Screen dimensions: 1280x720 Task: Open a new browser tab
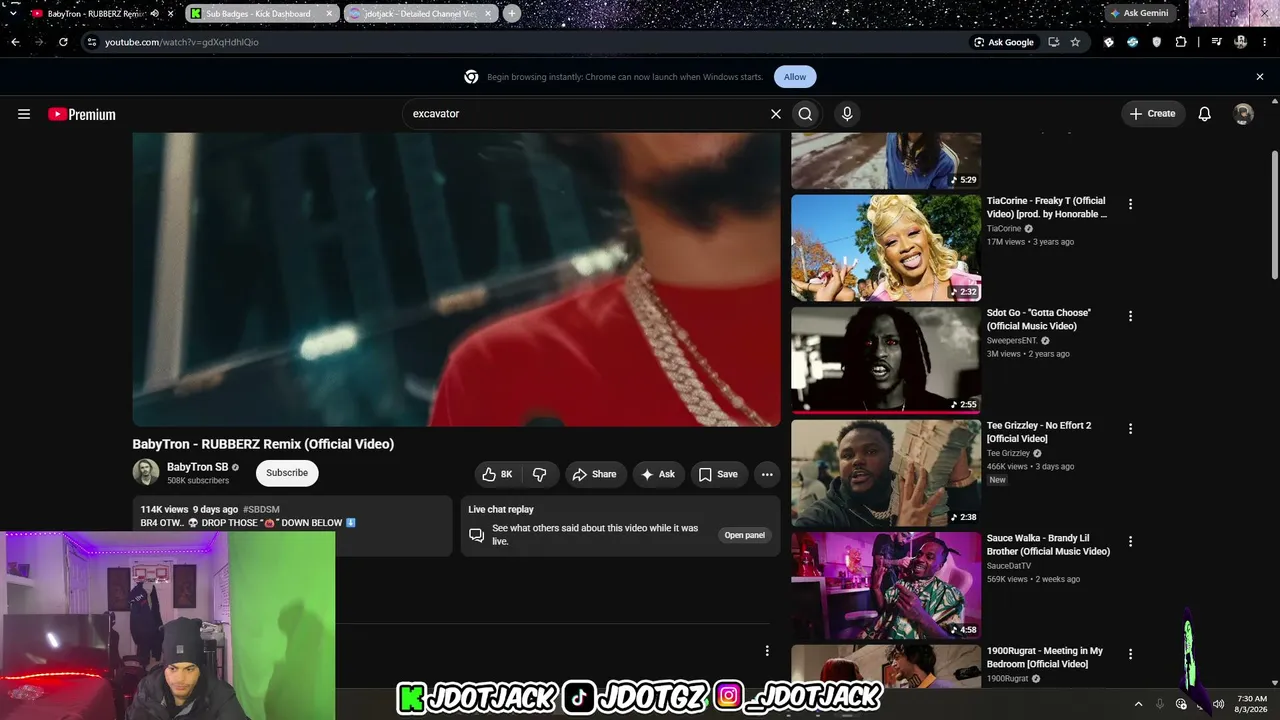coord(512,14)
